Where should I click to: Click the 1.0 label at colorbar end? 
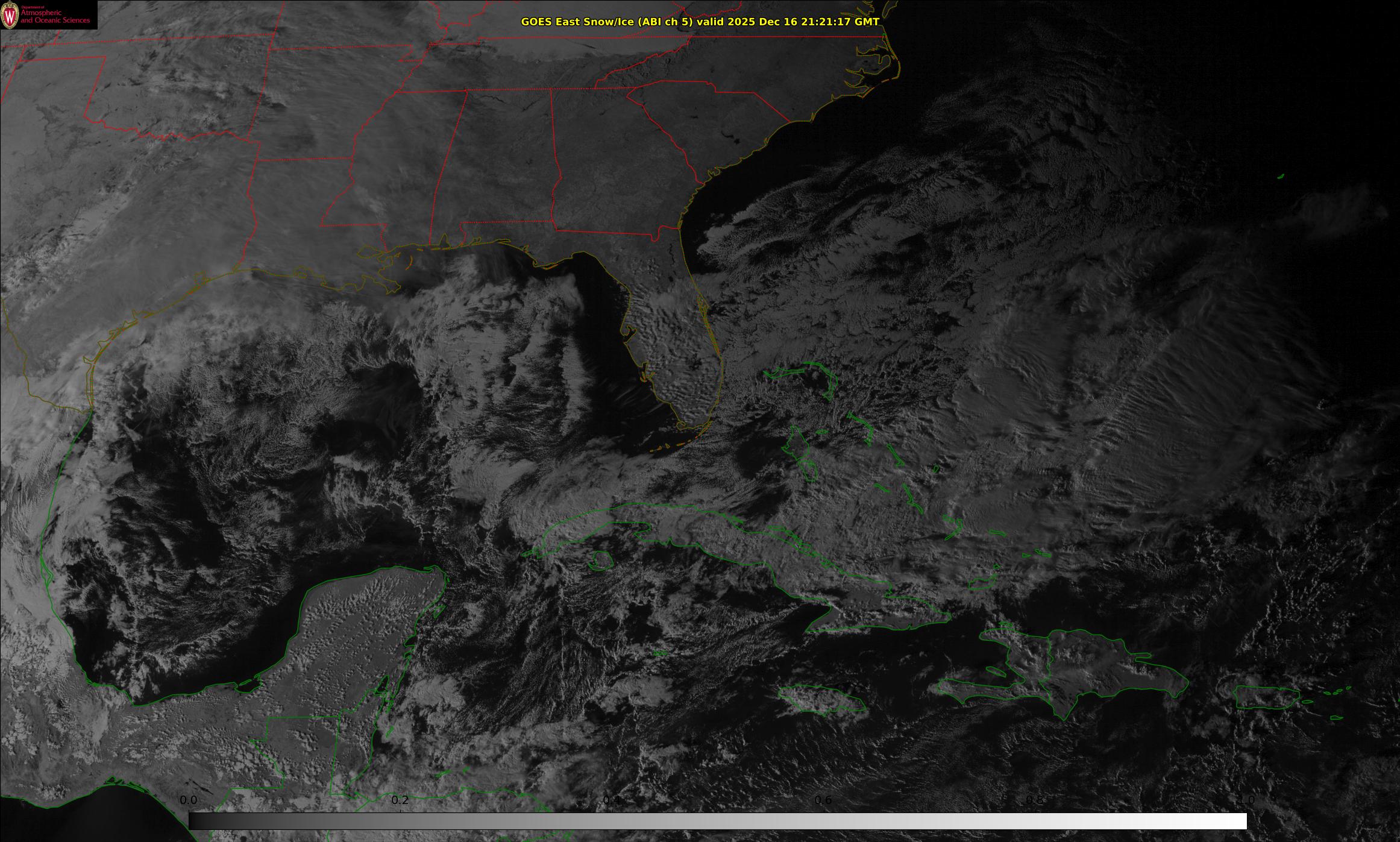coord(1246,800)
